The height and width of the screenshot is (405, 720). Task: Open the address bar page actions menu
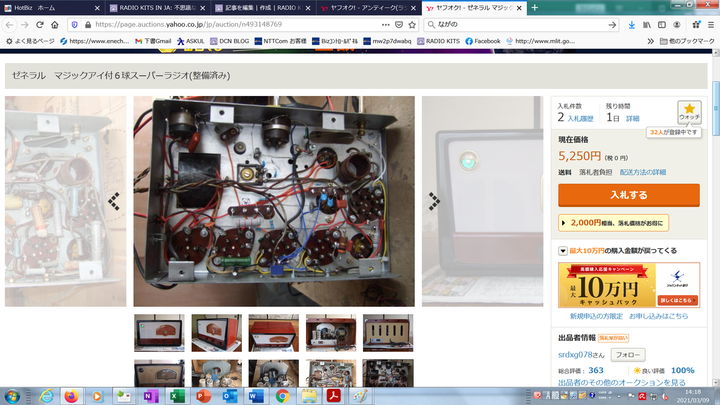[x=385, y=24]
